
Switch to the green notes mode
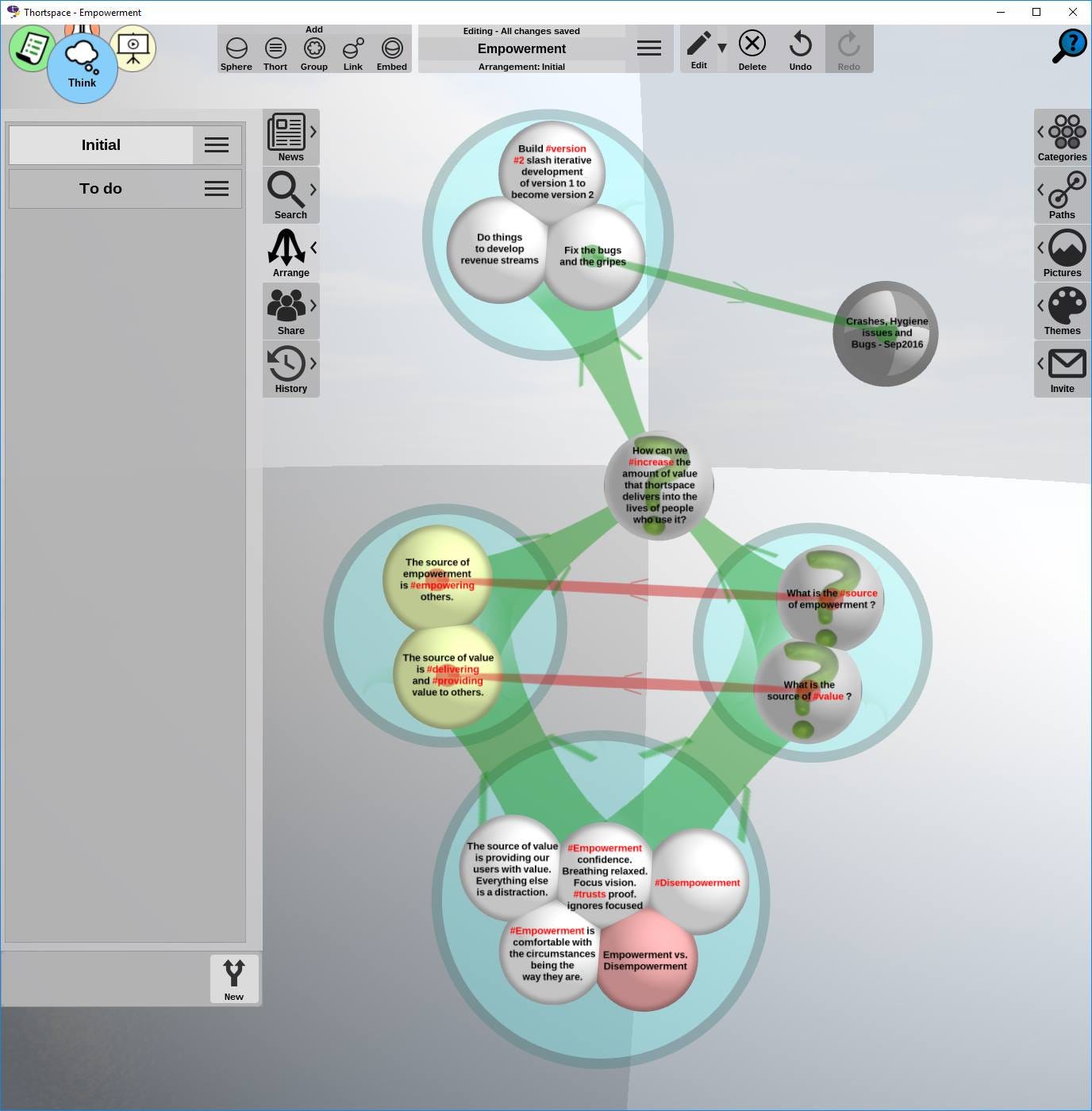coord(32,48)
